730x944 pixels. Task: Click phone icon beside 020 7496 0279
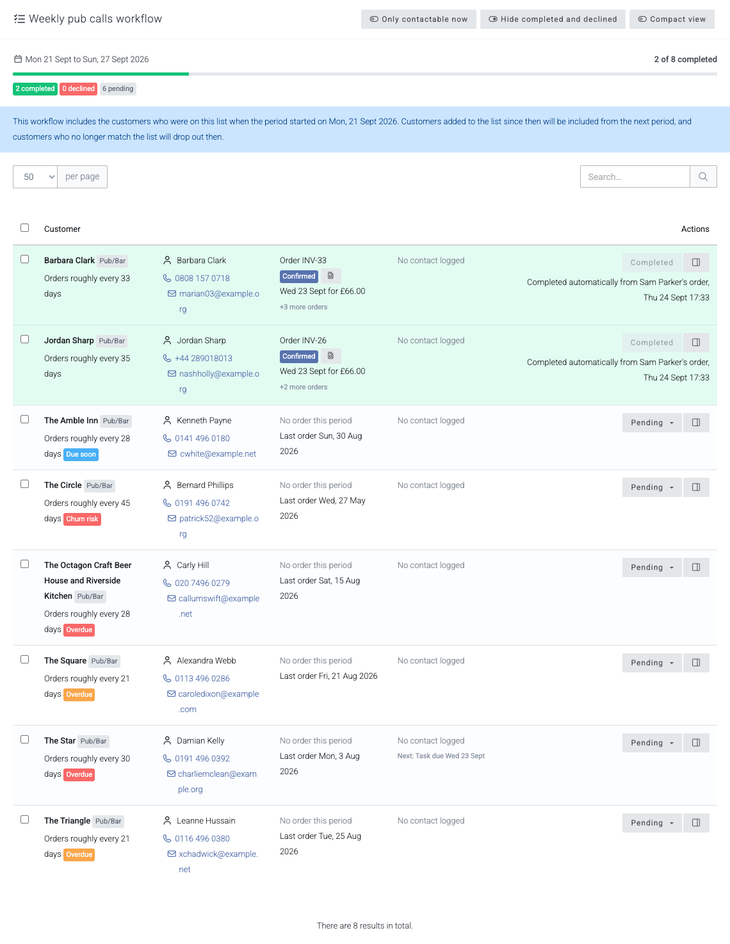tap(167, 583)
